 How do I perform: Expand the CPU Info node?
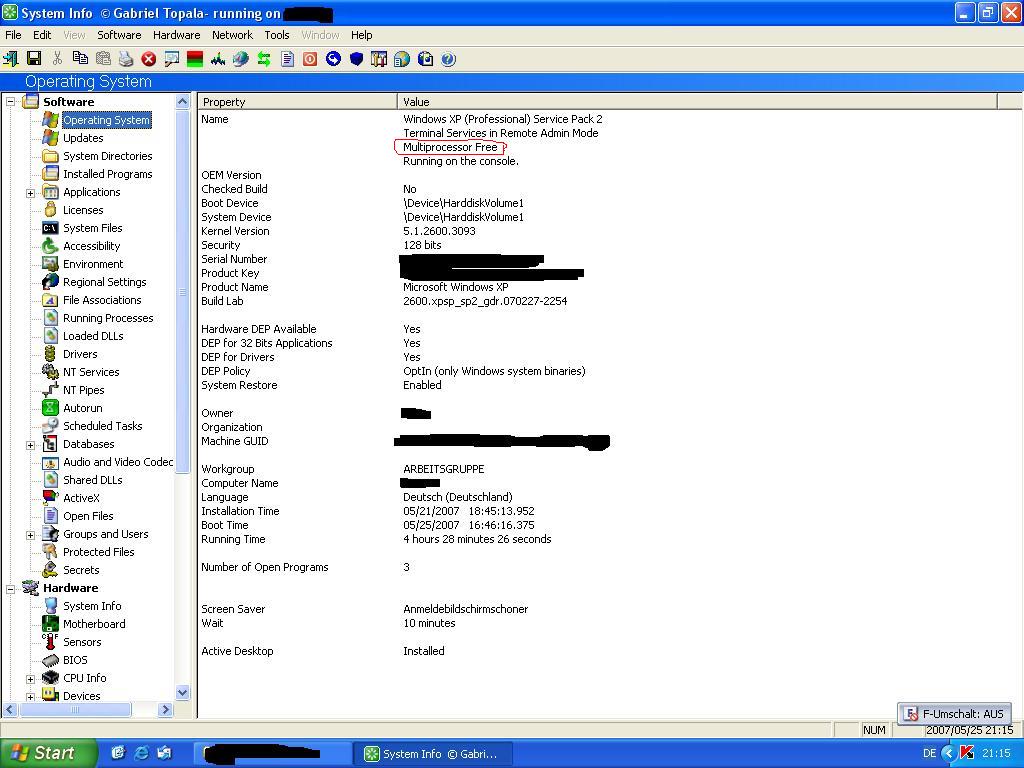[30, 679]
